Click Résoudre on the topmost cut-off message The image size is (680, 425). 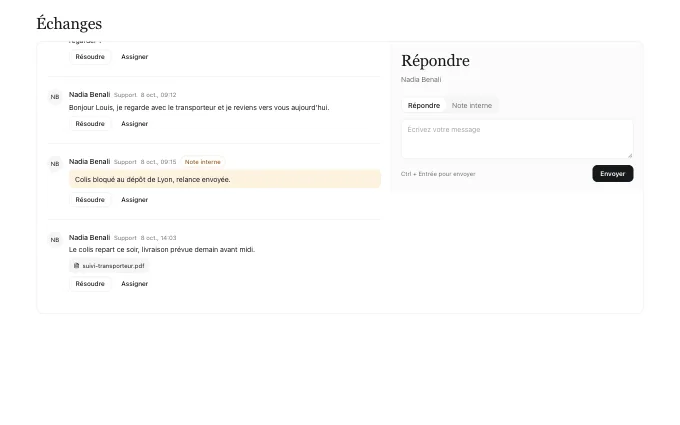90,57
